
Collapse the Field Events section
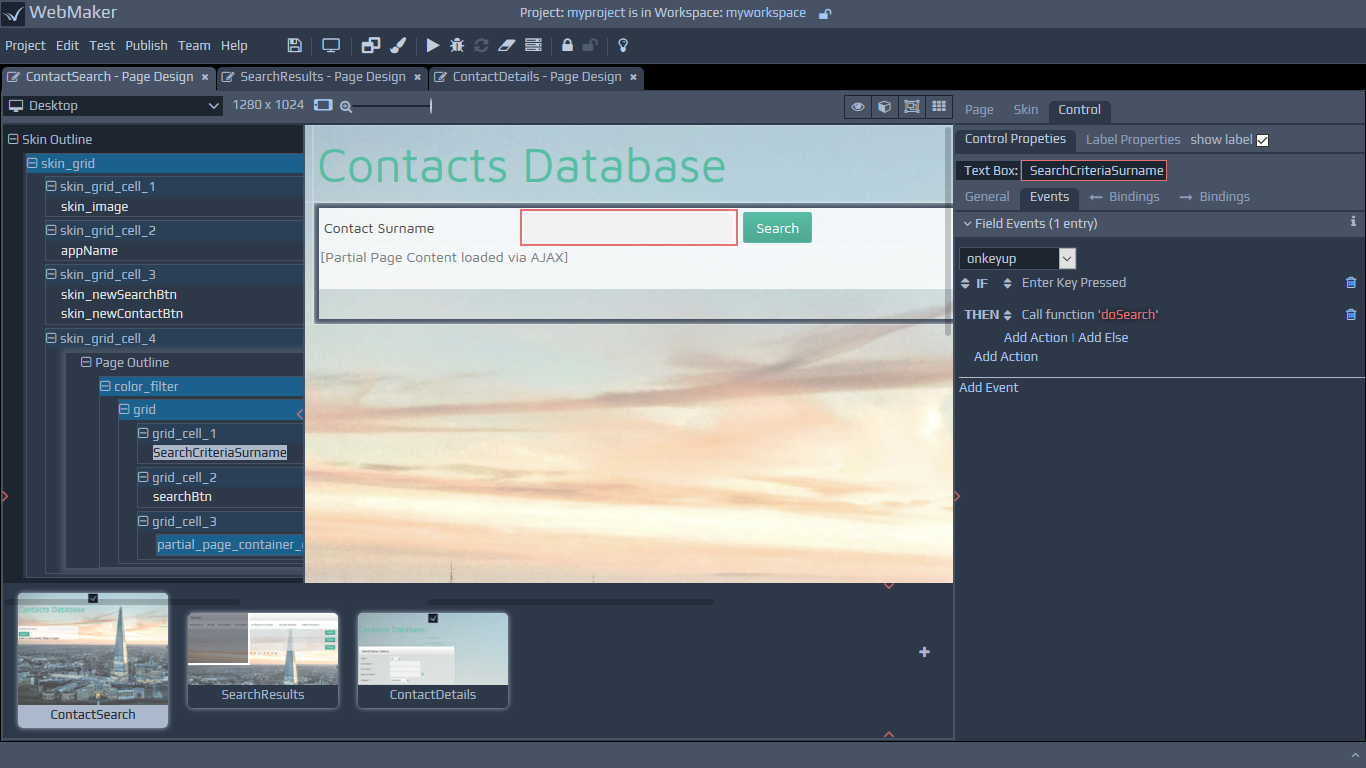click(x=967, y=224)
